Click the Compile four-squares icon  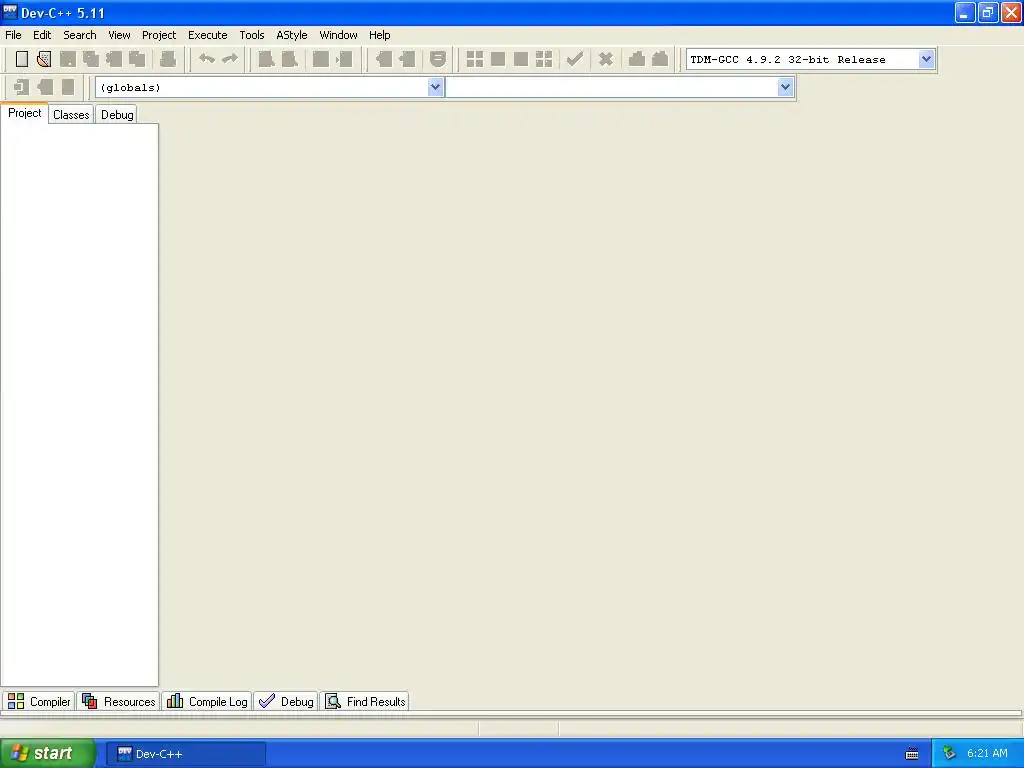(475, 59)
